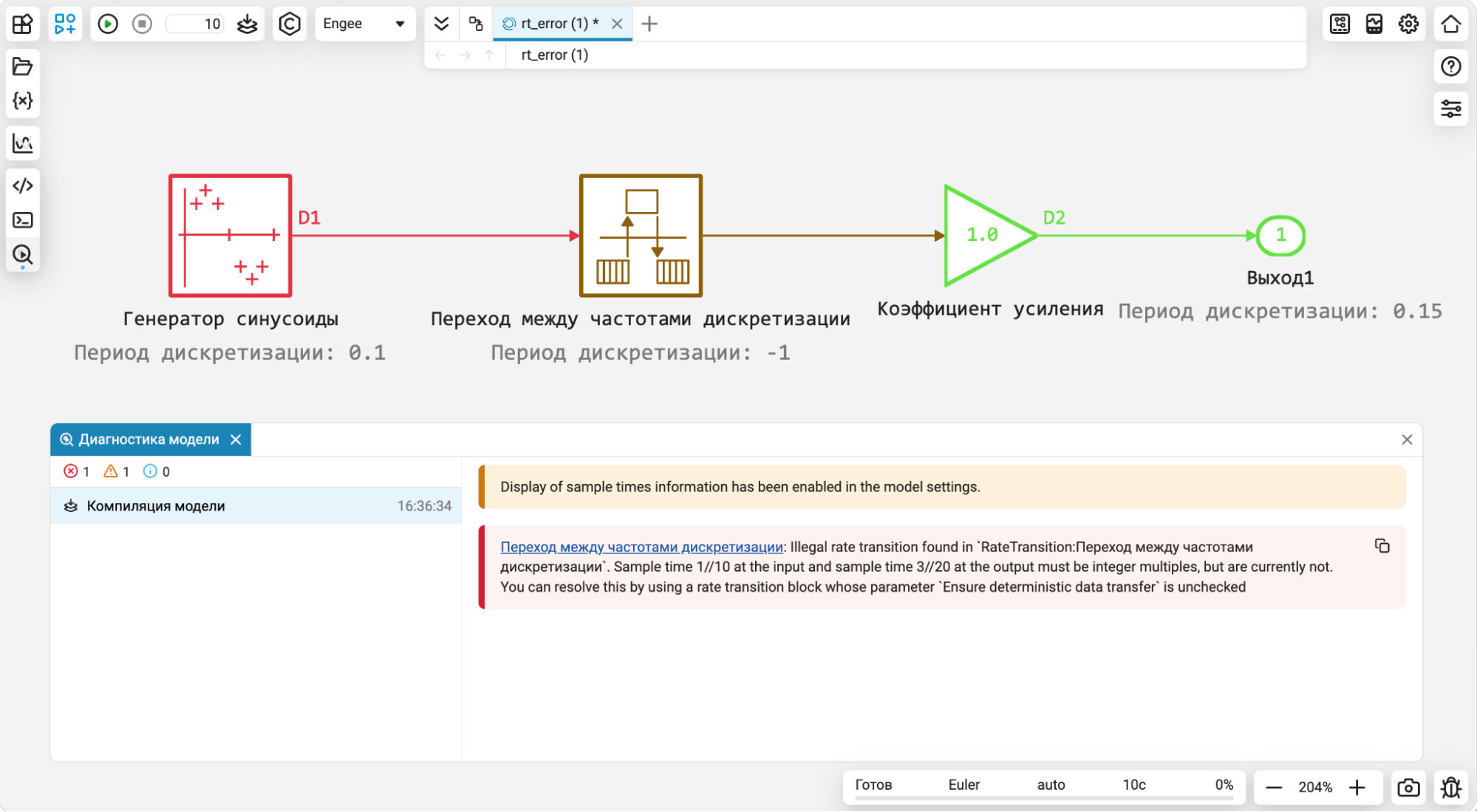1477x812 pixels.
Task: Open the gear settings icon
Action: click(x=1408, y=24)
